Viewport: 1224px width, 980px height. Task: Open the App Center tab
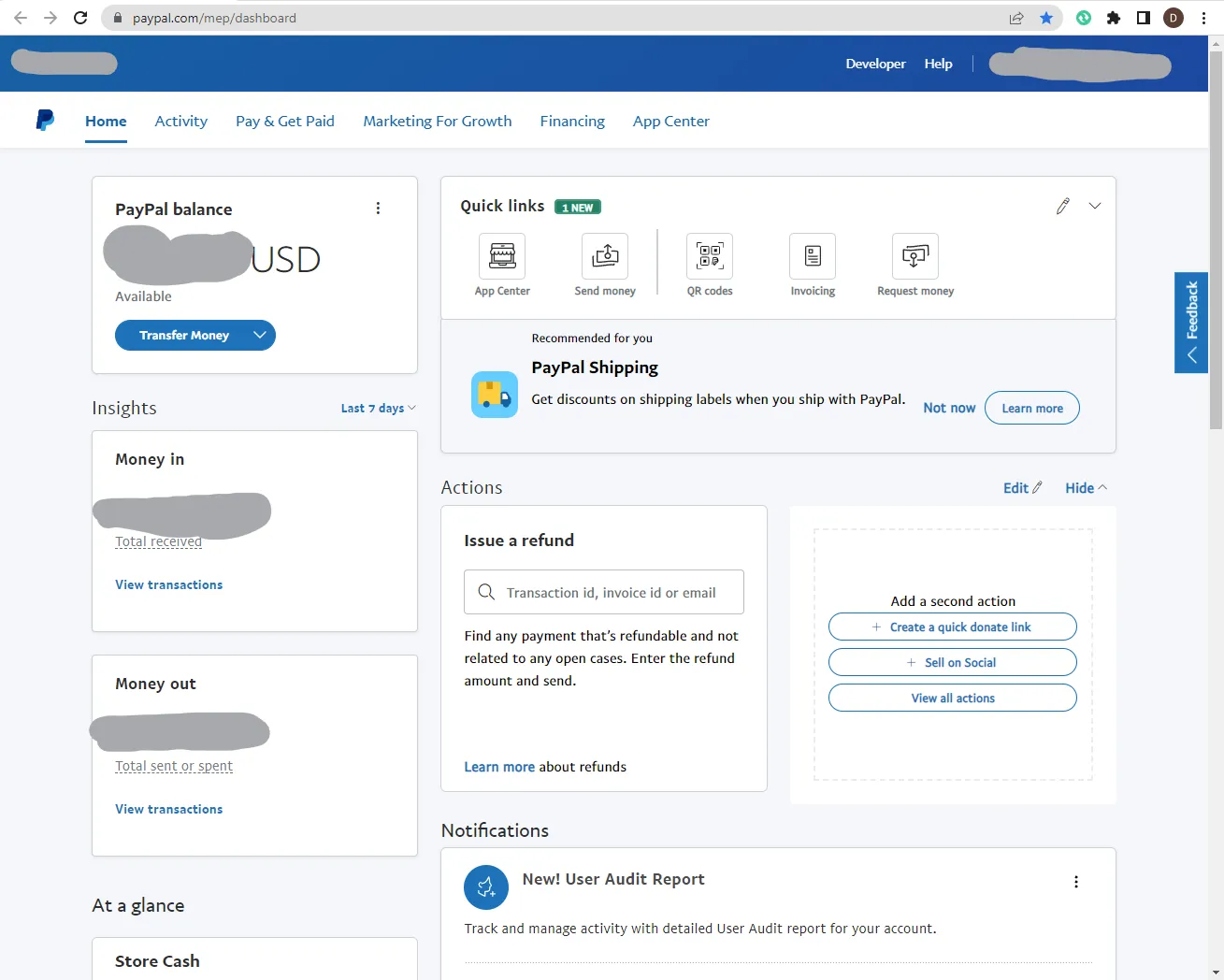671,121
